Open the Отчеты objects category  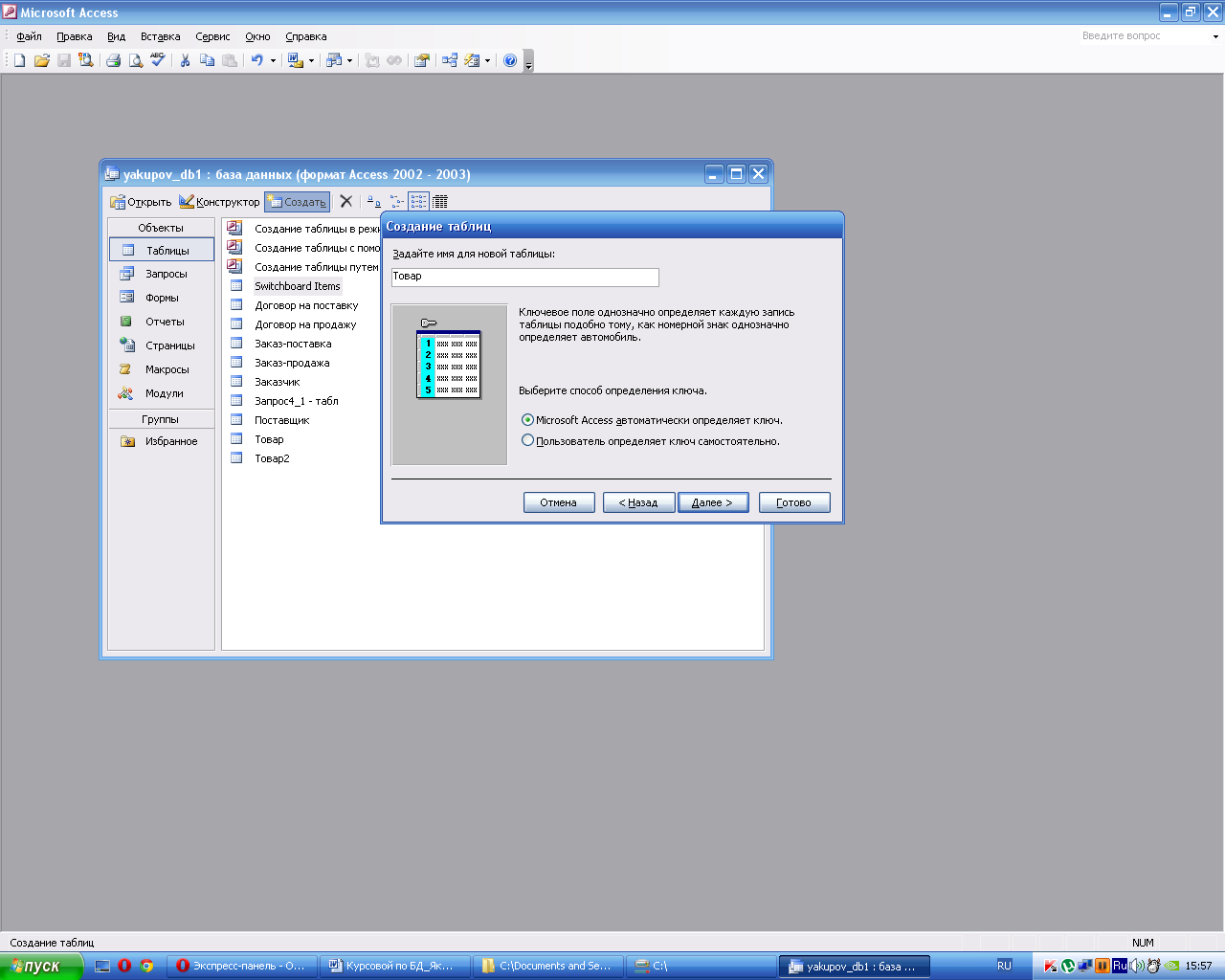162,322
